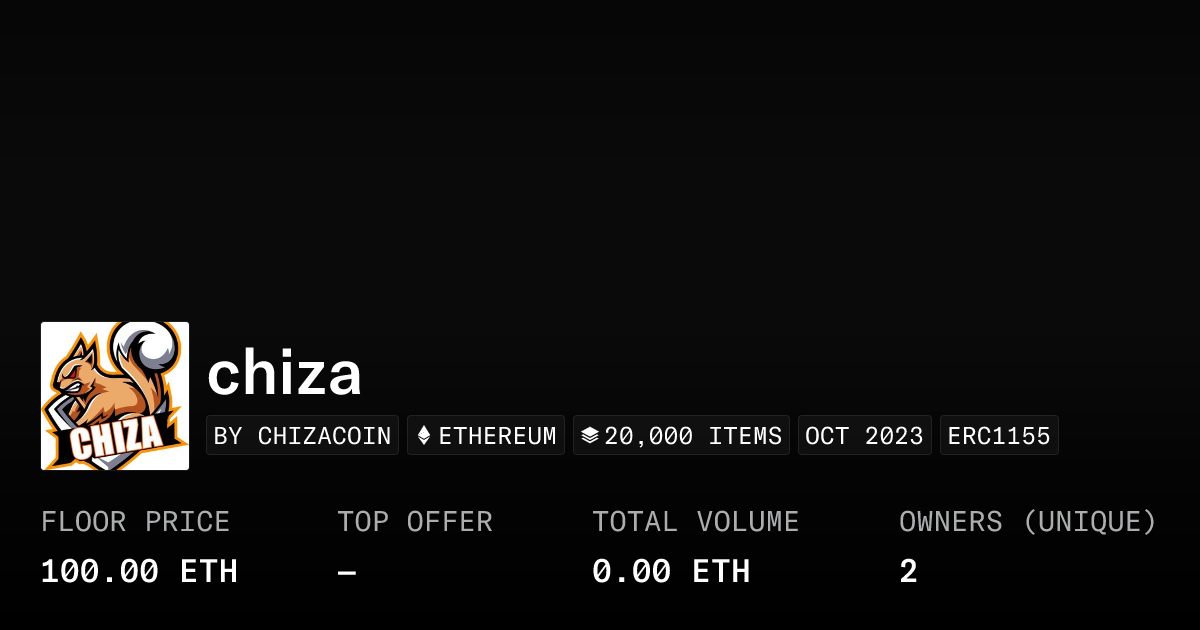This screenshot has width=1200, height=630.
Task: Select the ETHEREUM chain label
Action: tap(497, 436)
